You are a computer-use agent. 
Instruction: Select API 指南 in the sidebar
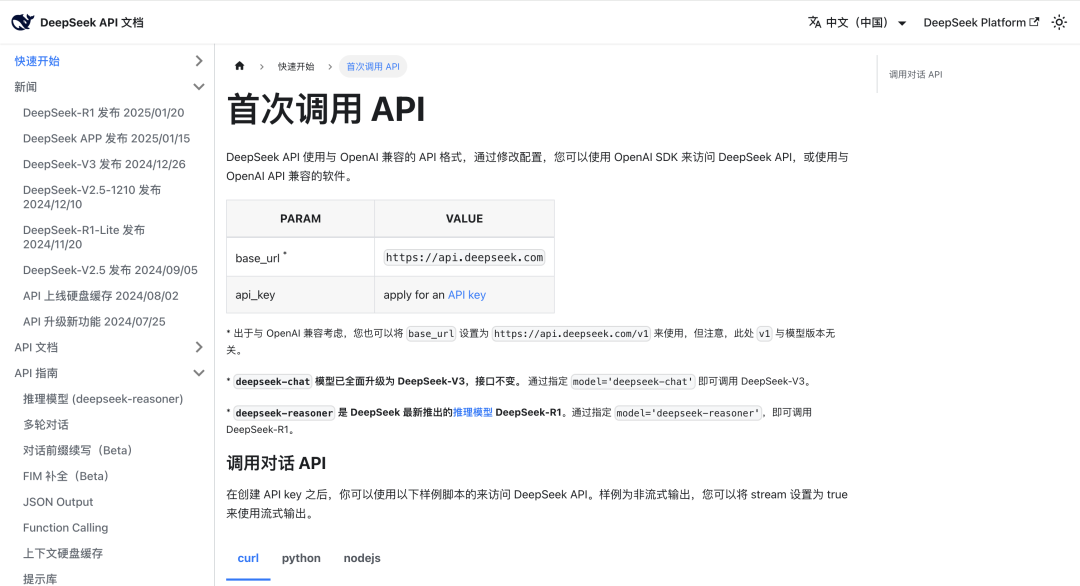(36, 373)
